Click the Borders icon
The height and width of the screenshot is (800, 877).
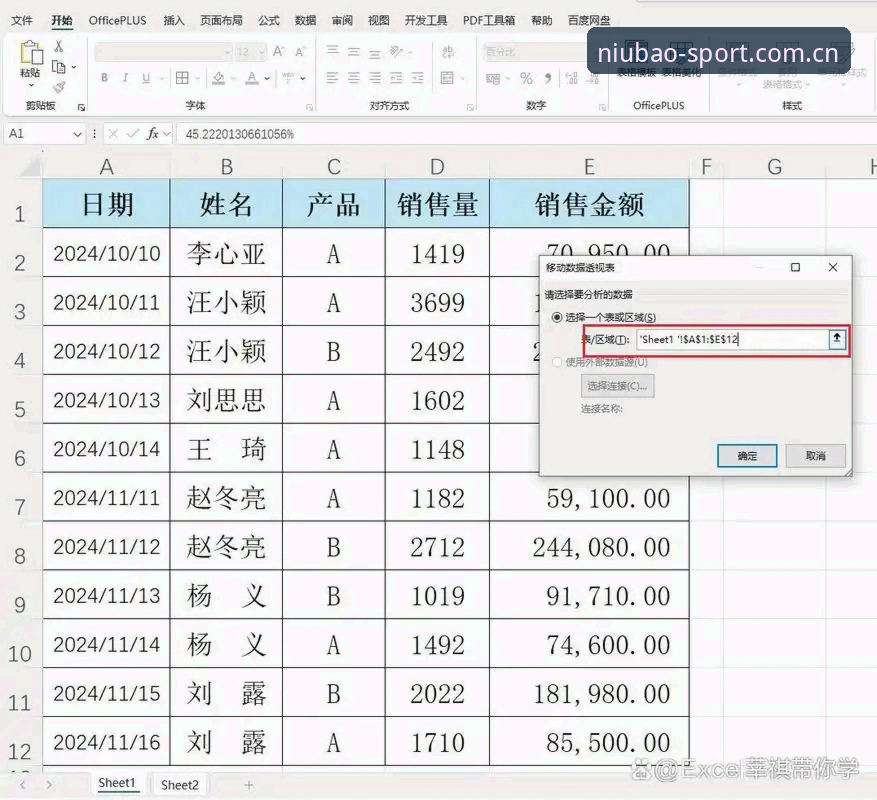pyautogui.click(x=182, y=78)
